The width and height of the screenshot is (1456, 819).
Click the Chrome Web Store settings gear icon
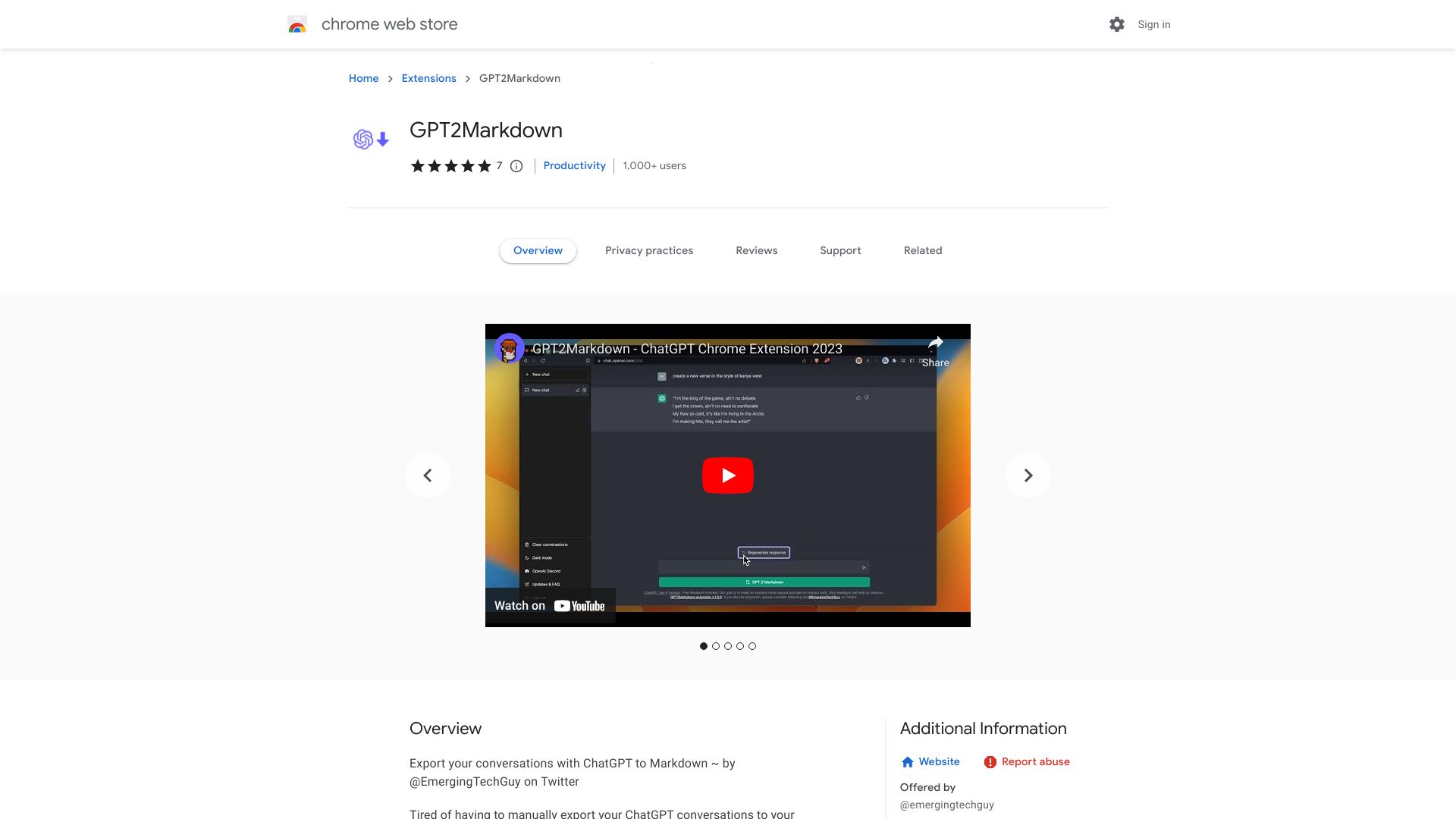tap(1117, 24)
